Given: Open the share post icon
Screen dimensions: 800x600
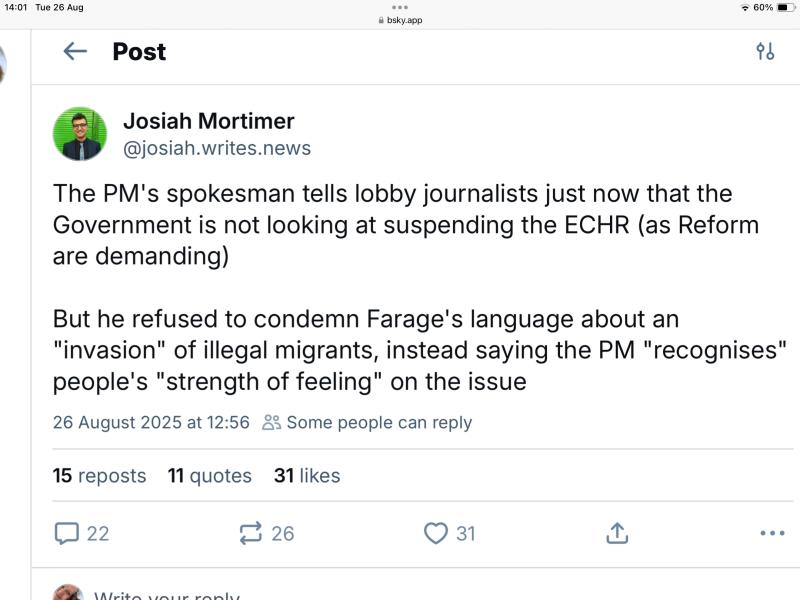Looking at the screenshot, I should click(x=616, y=533).
